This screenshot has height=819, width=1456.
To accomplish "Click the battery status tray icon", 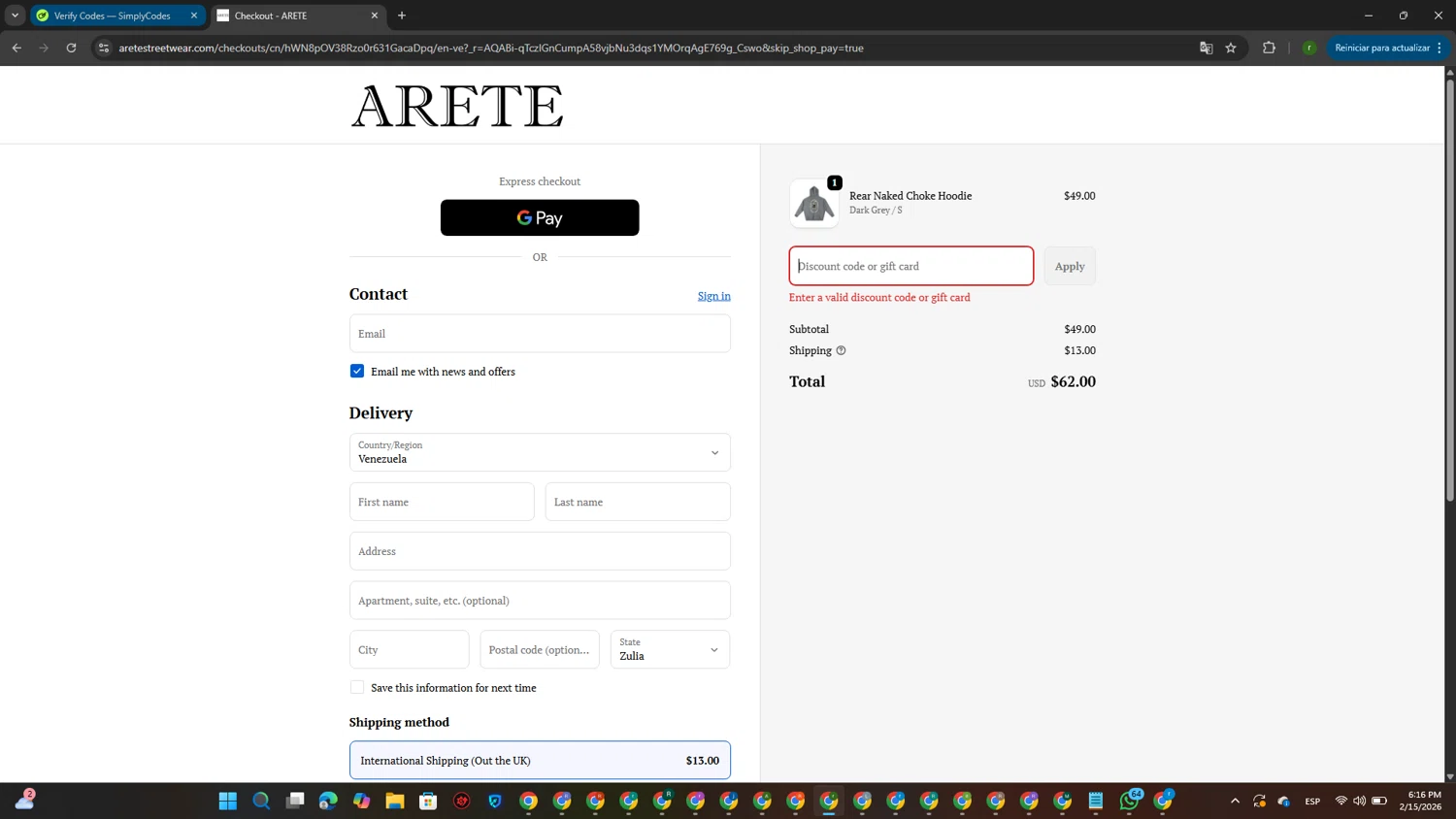I will click(x=1379, y=801).
